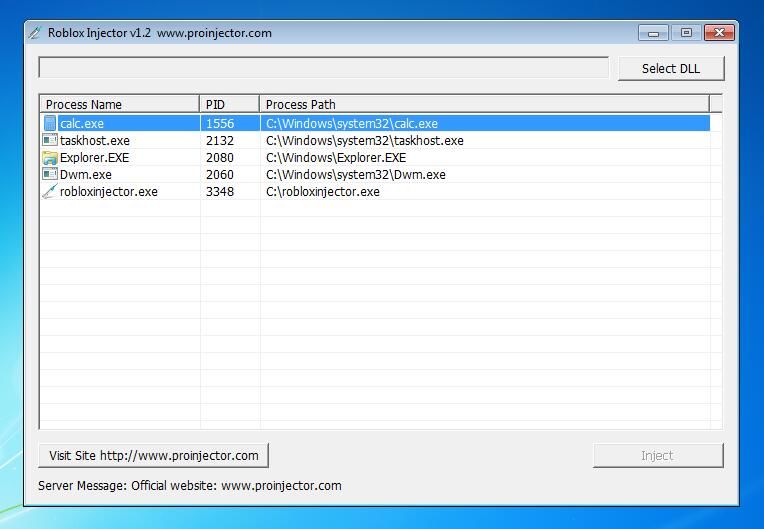Select the C:\Windows\Explorer.EXE path row
Viewport: 764px width, 529px height.
[336, 157]
